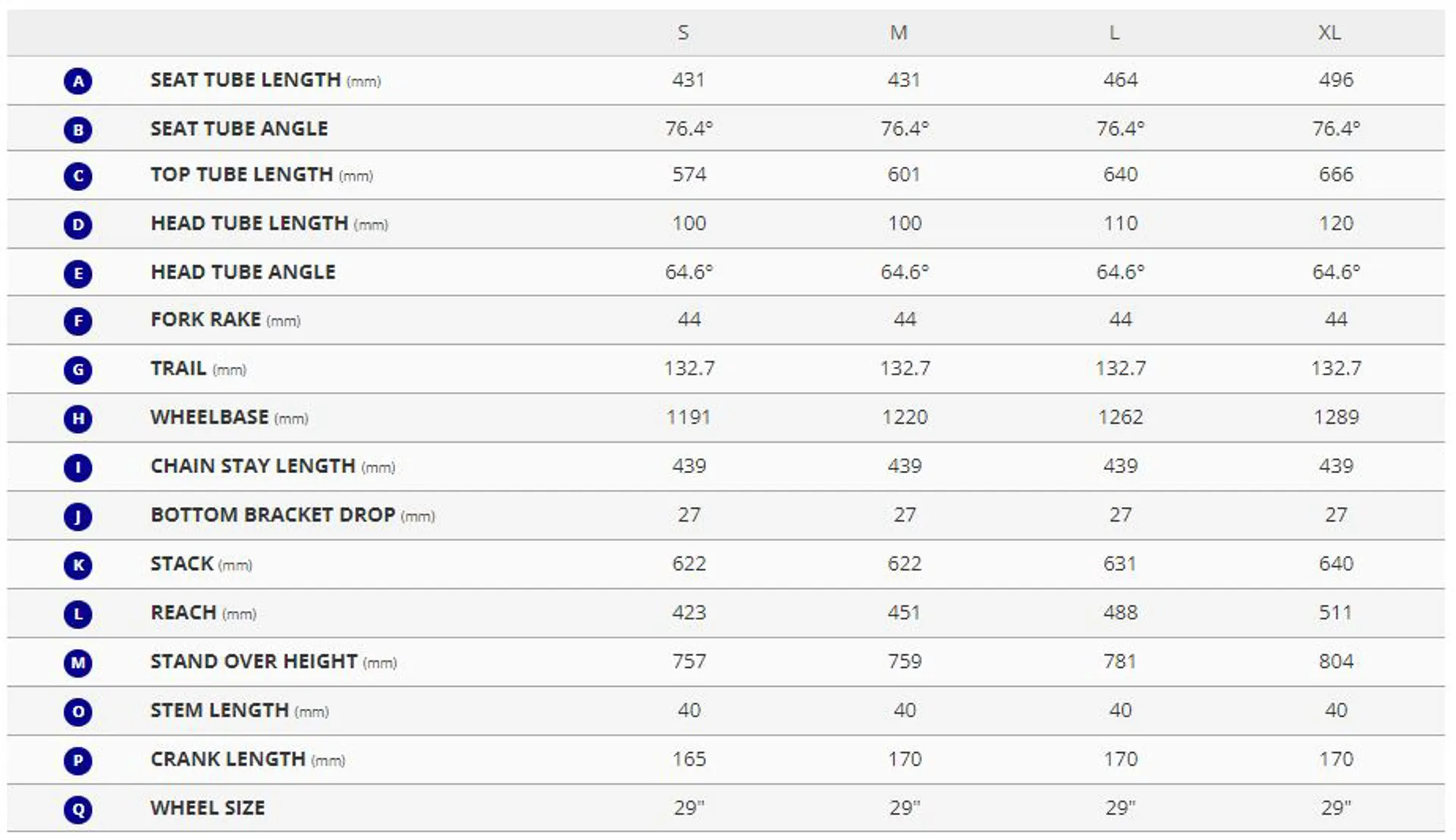The image size is (1456, 840).
Task: Select the H badge for Wheelbase
Action: coord(78,418)
